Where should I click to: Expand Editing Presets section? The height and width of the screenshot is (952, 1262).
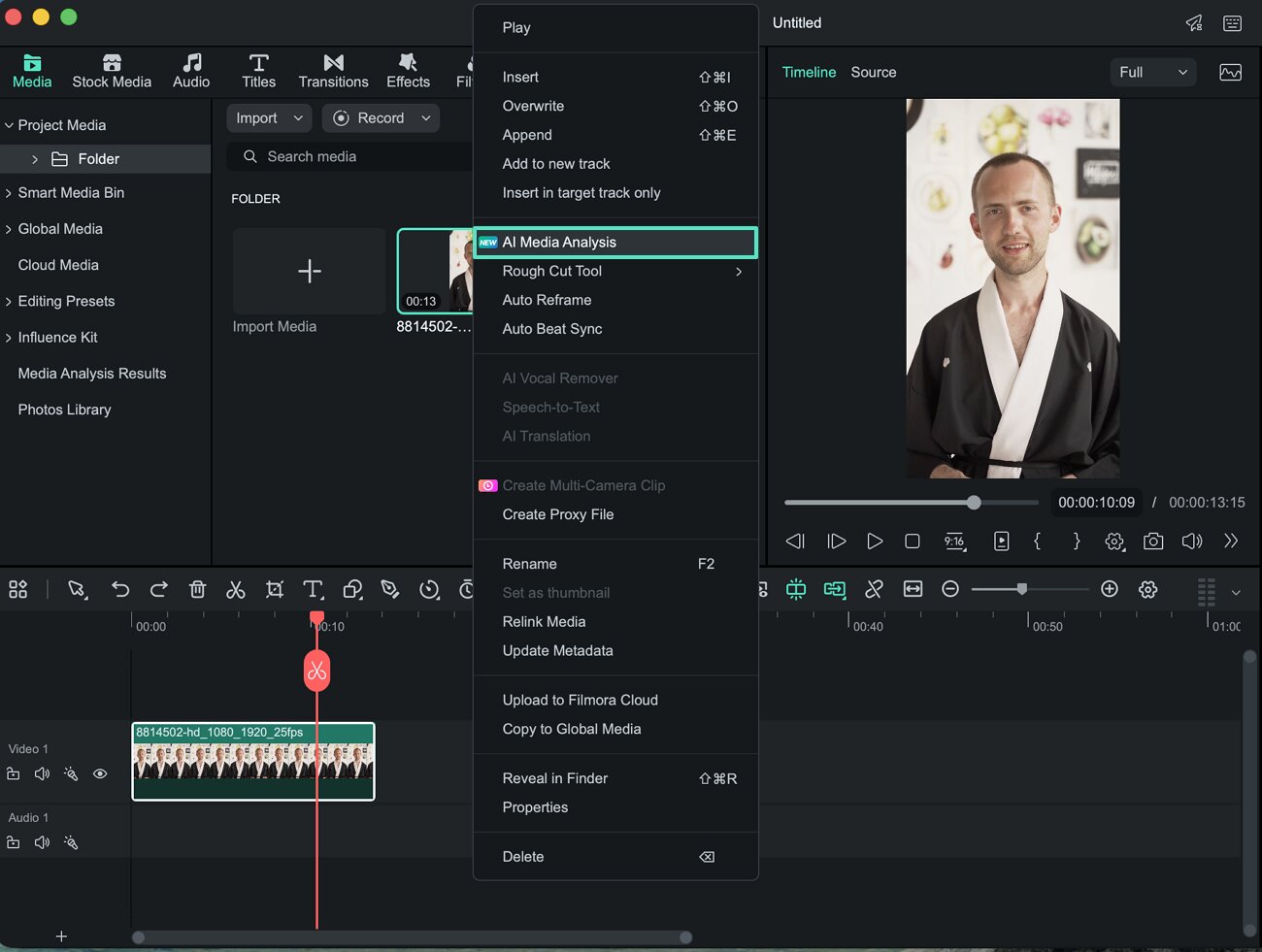(x=9, y=302)
